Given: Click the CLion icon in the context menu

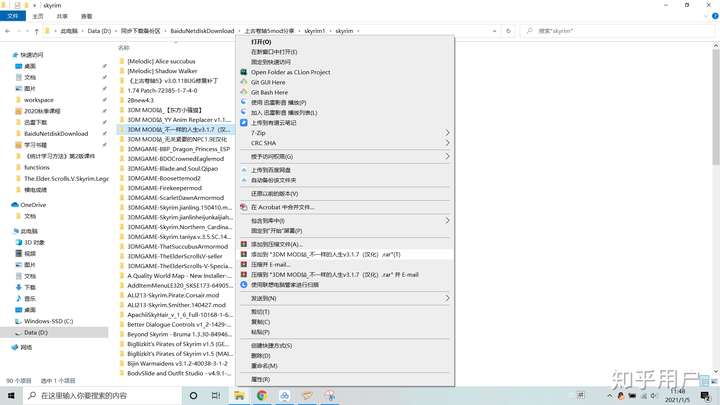Looking at the screenshot, I should pyautogui.click(x=244, y=72).
